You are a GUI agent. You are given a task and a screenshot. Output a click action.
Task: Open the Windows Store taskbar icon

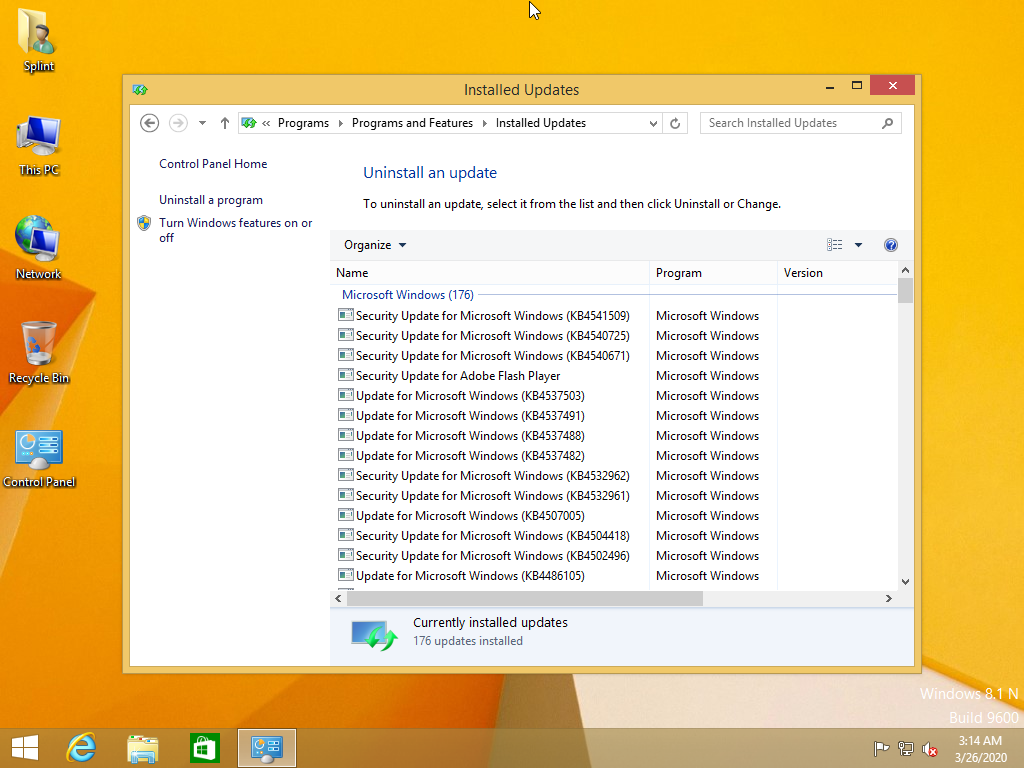pyautogui.click(x=204, y=748)
